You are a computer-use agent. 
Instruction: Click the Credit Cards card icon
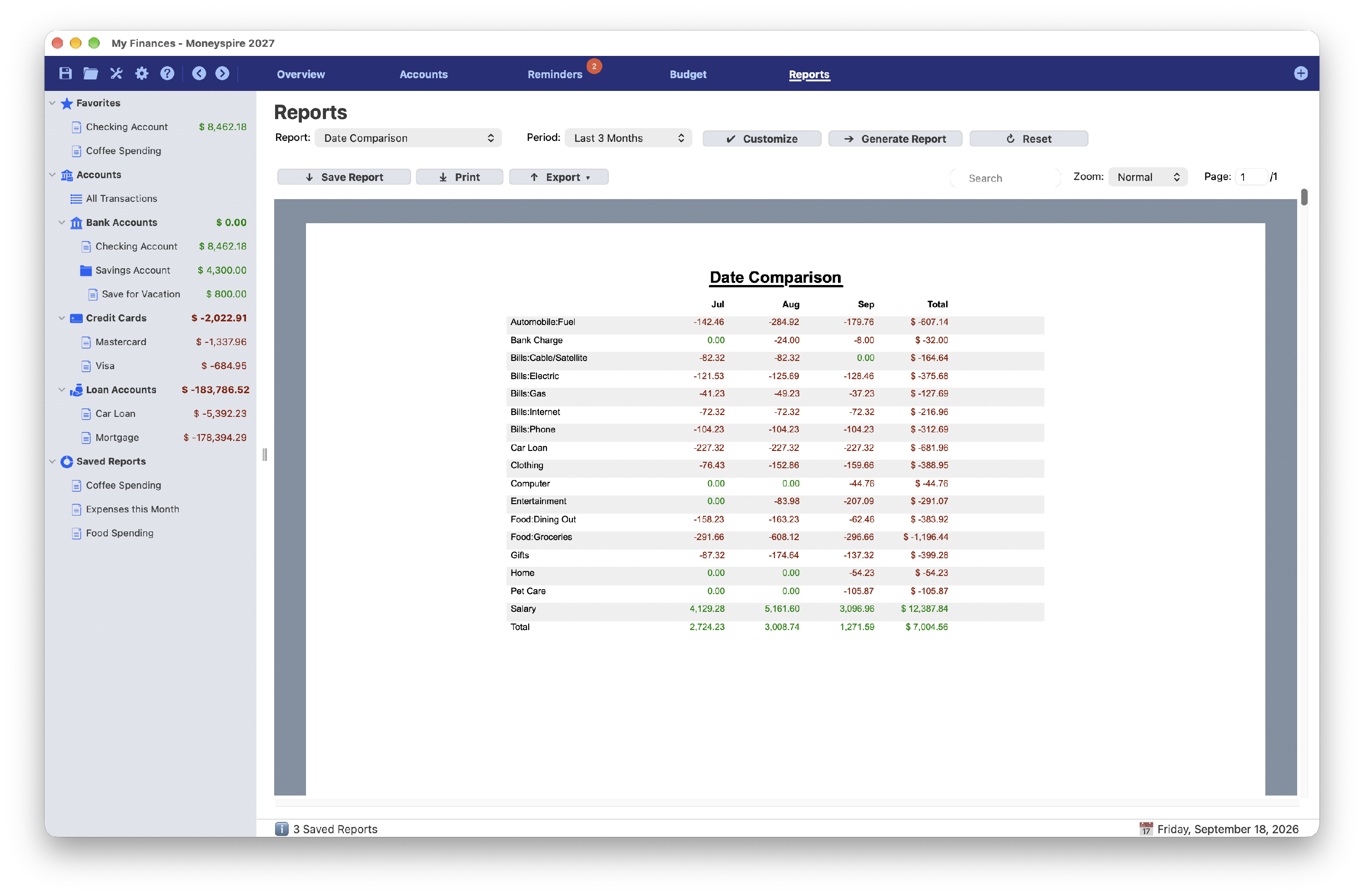pos(76,318)
